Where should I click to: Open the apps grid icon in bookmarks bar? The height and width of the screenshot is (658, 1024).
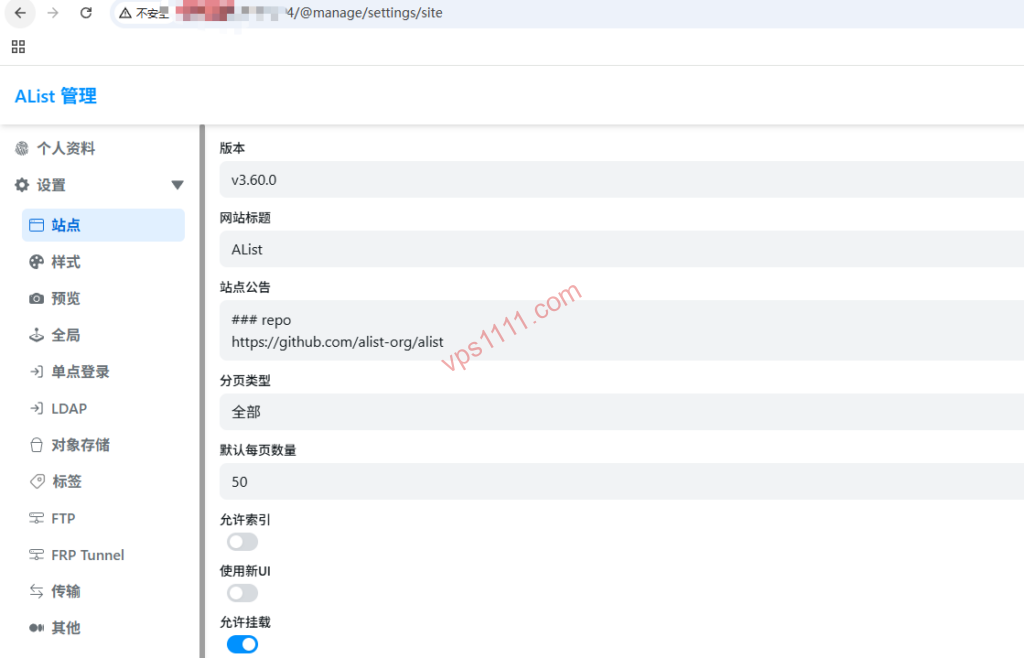click(18, 46)
